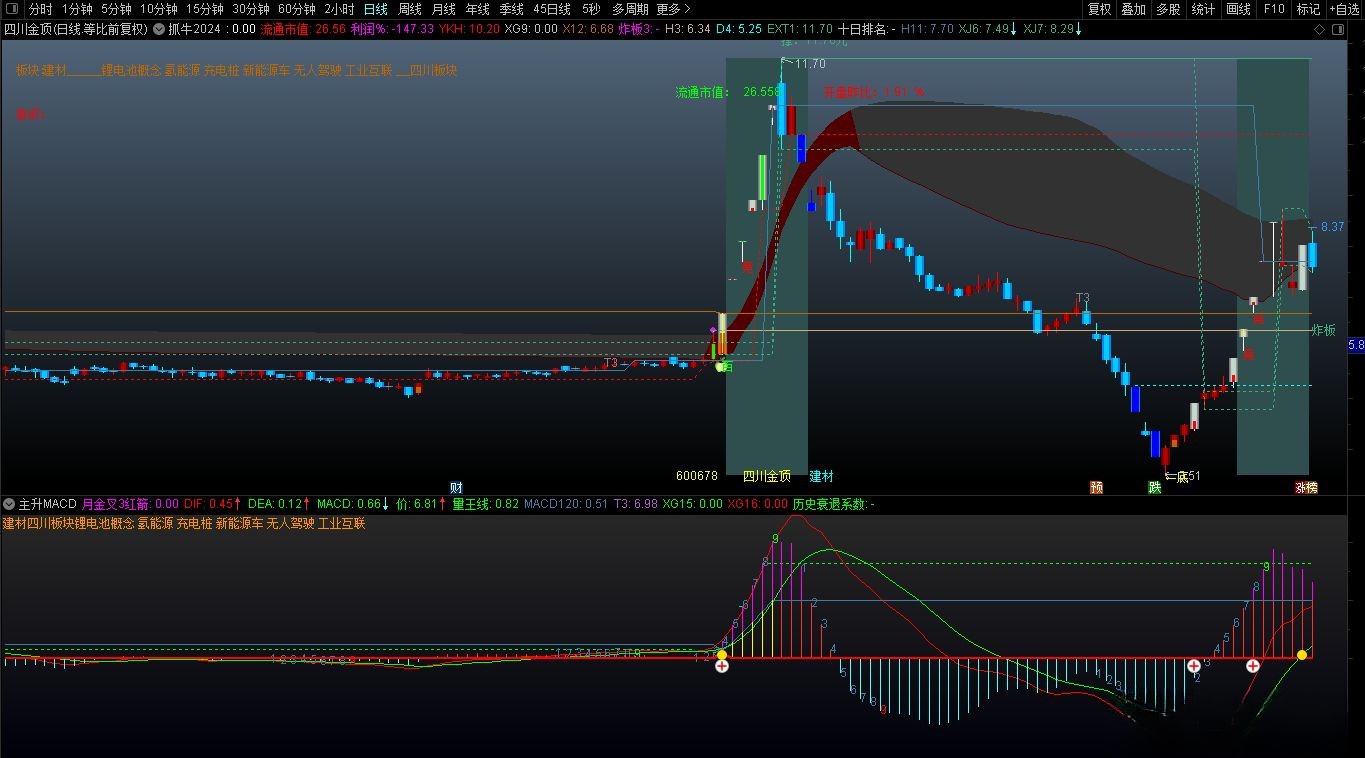
Task: Switch to the 60分钟 period tab
Action: click(296, 9)
